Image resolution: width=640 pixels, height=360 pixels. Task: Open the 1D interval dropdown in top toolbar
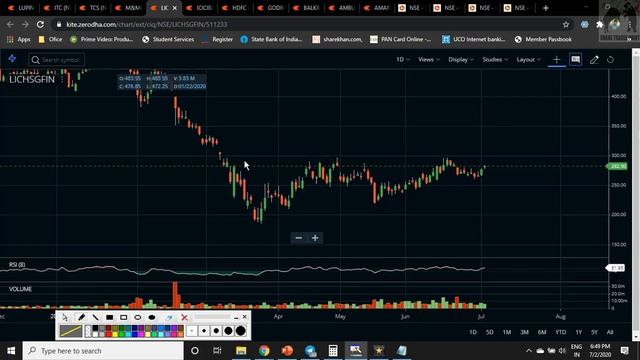(x=403, y=60)
